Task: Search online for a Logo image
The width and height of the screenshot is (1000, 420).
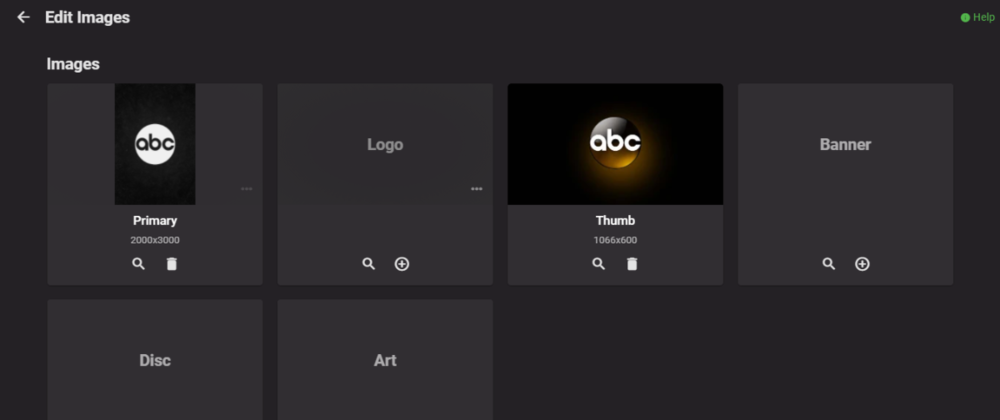Action: tap(369, 264)
